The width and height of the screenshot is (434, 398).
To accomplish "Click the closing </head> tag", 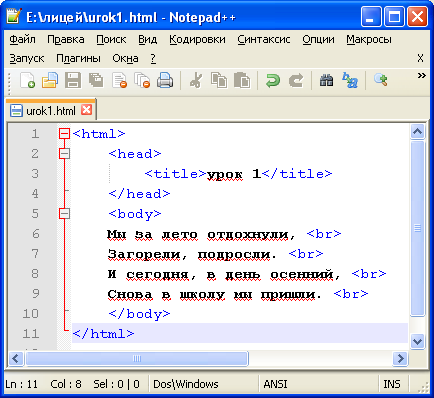I will (139, 194).
